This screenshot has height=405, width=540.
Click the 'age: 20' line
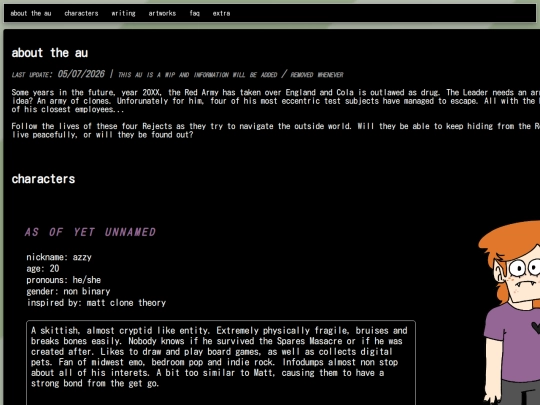point(43,269)
